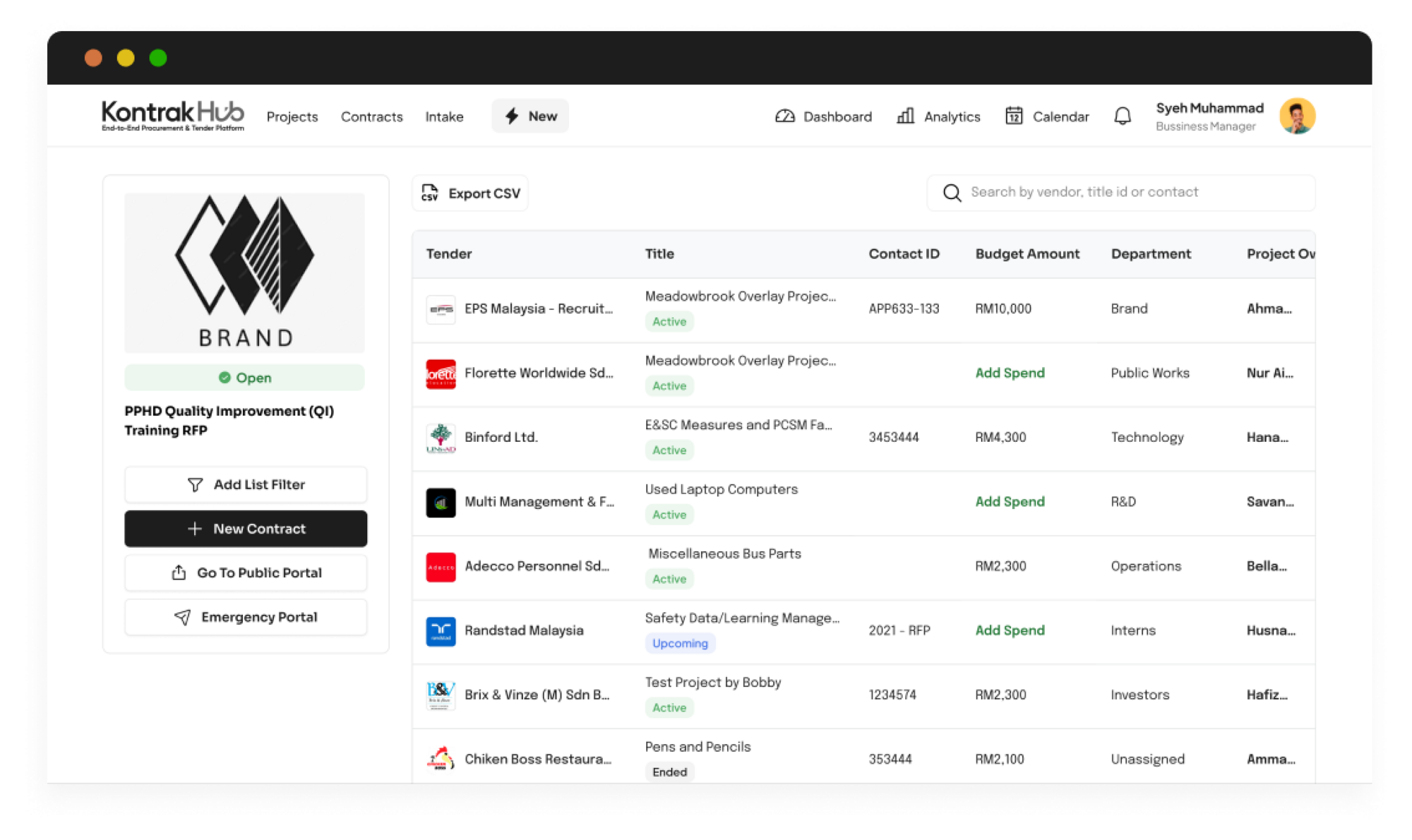Select Binford Ltd. tender name
This screenshot has width=1412, height=840.
[501, 437]
